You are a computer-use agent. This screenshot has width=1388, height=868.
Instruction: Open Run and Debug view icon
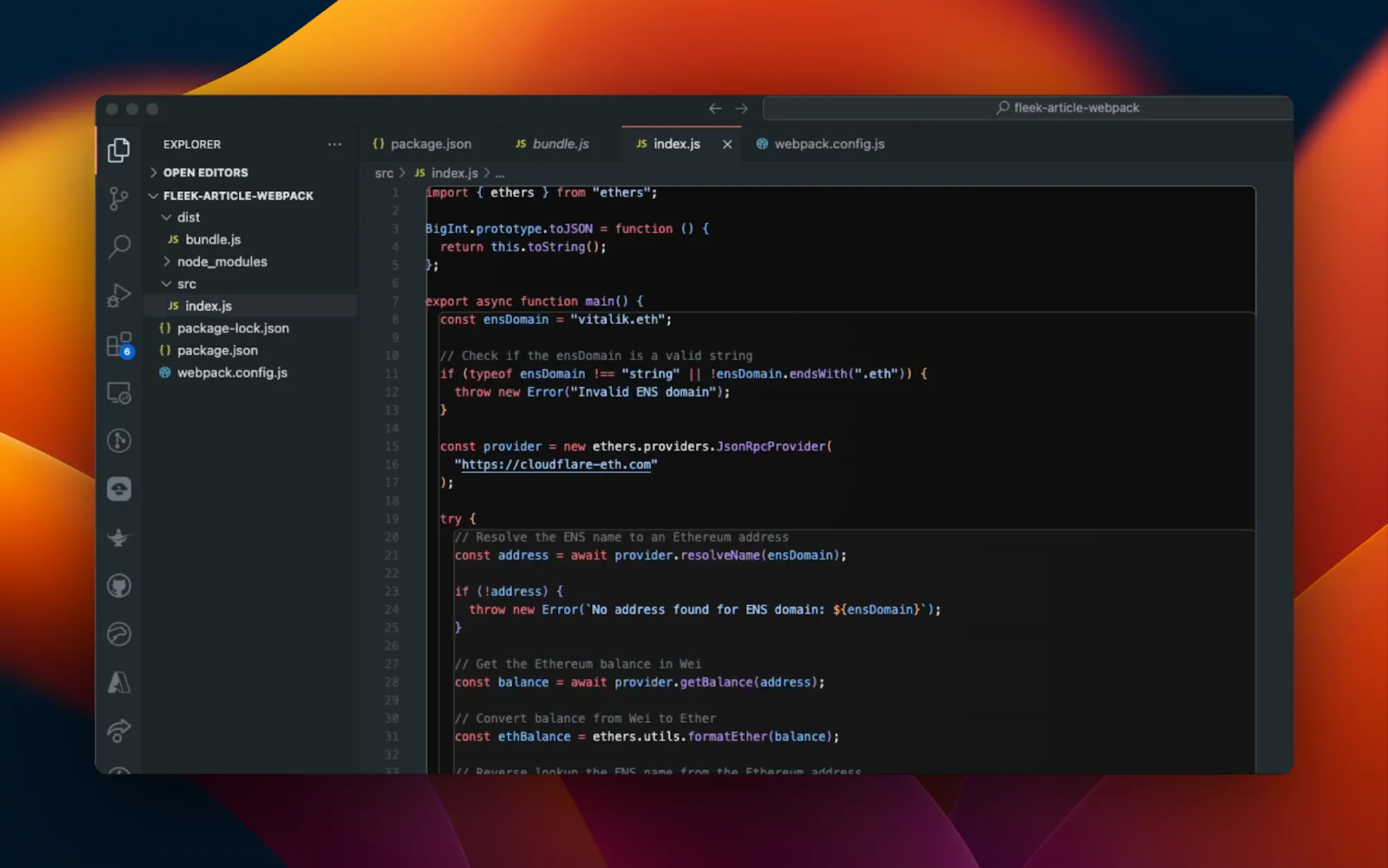click(x=119, y=296)
